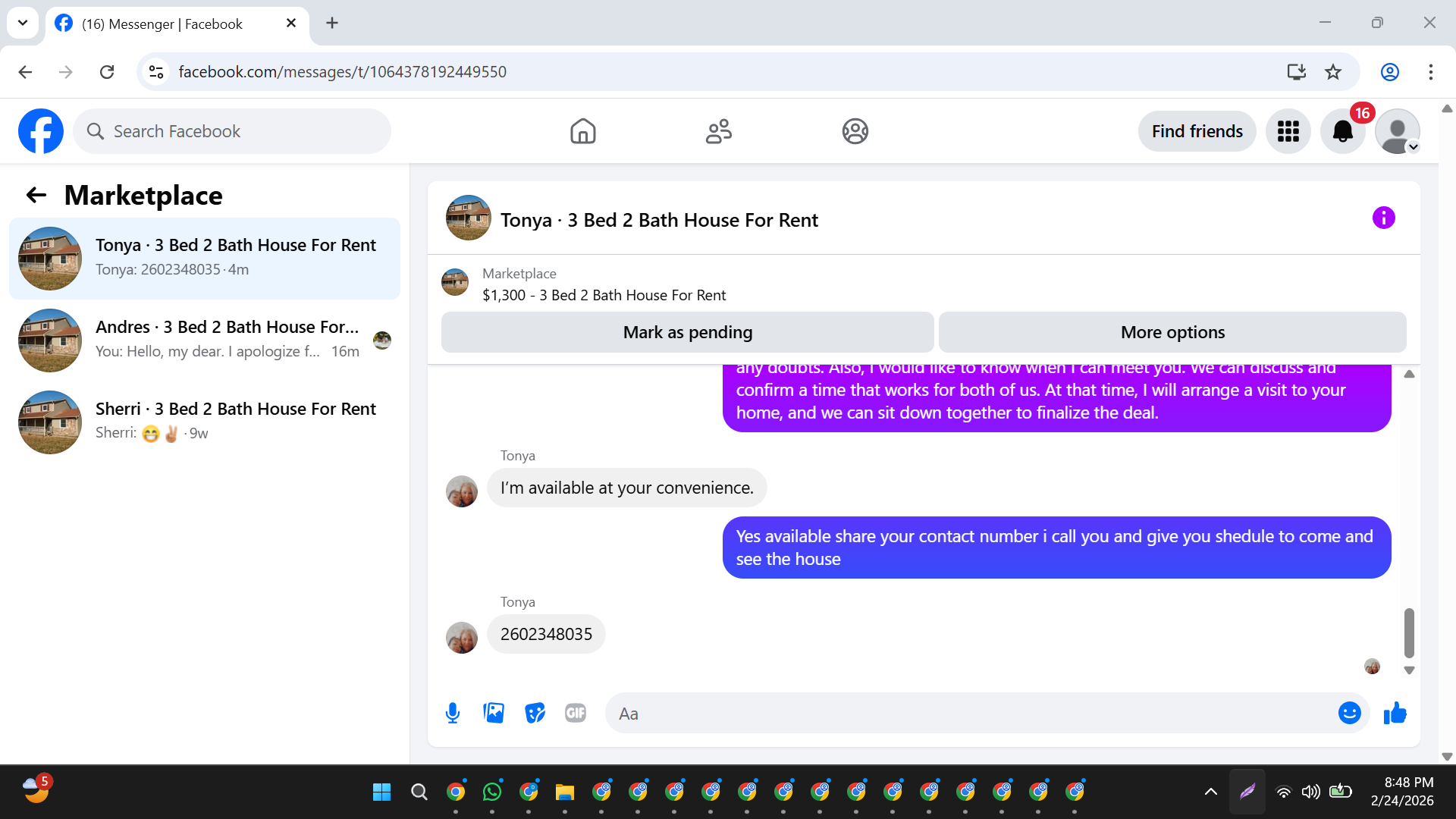Viewport: 1456px width, 819px height.
Task: Open conversation information purple icon
Action: (x=1383, y=218)
